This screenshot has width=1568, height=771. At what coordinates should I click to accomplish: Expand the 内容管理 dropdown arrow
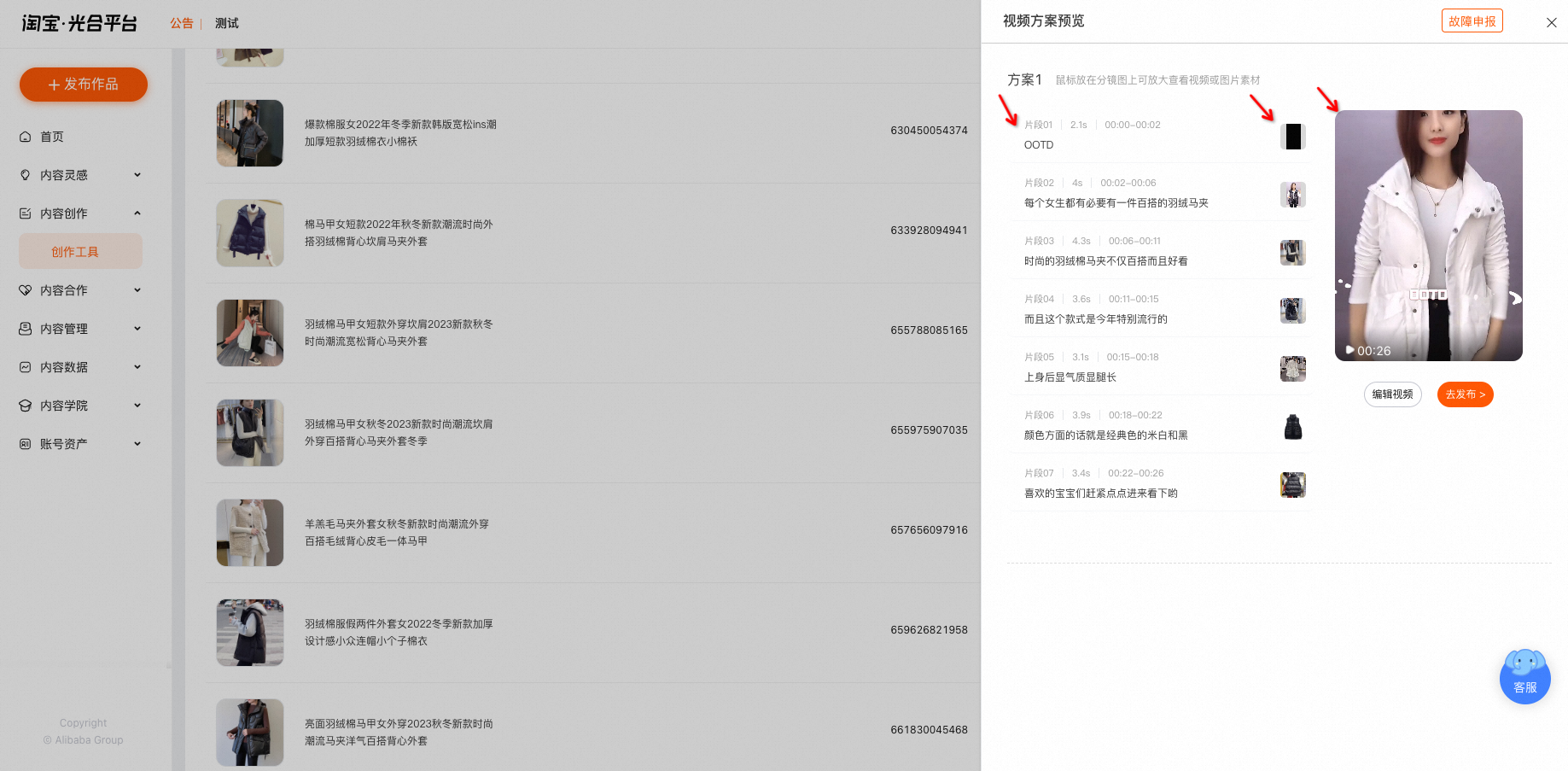(x=137, y=329)
